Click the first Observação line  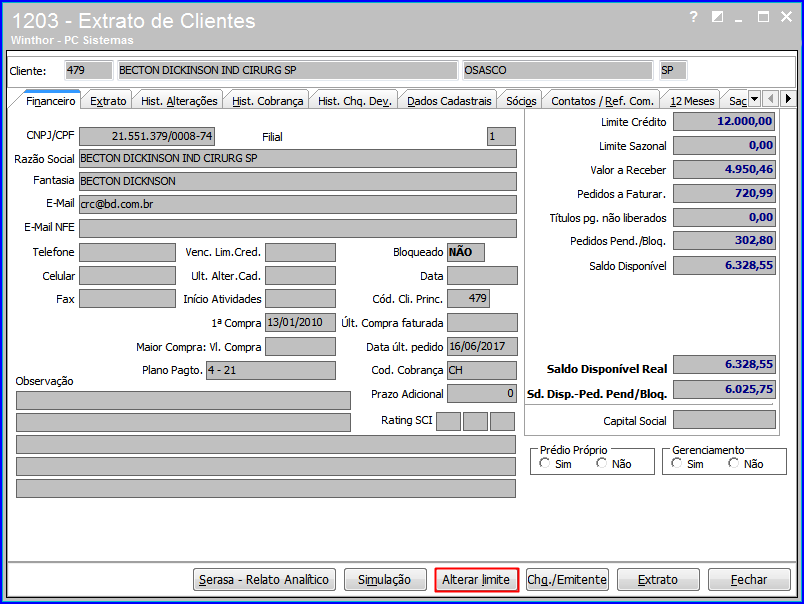click(184, 400)
